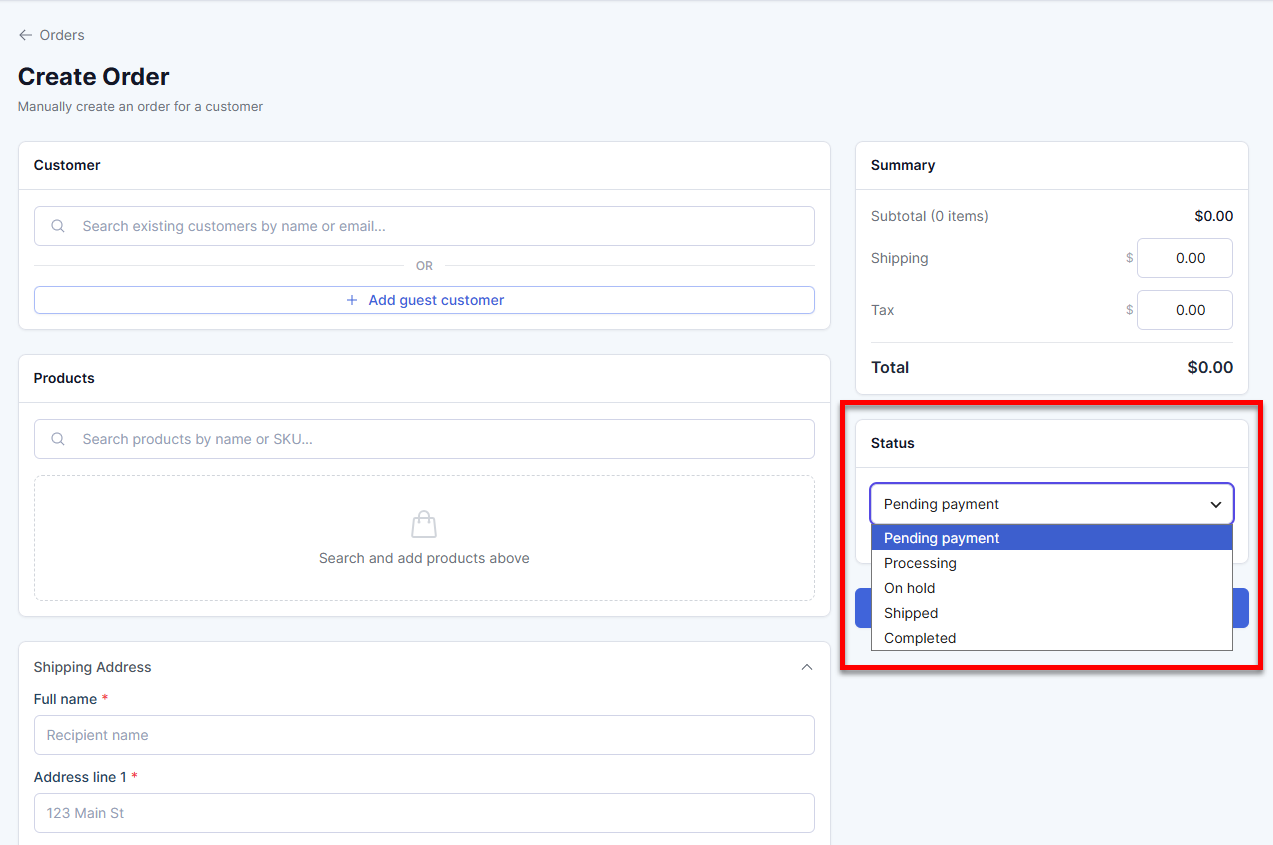
Task: Collapse the Shipping Address section chevron
Action: pos(807,667)
